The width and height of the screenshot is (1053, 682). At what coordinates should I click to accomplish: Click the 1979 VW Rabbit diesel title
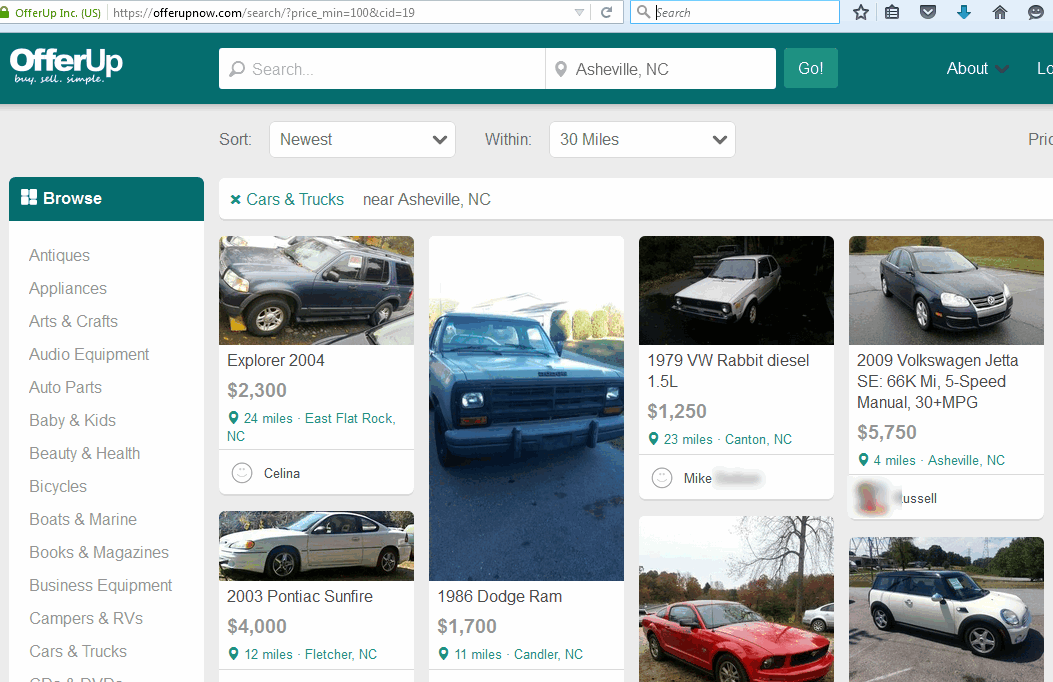click(x=728, y=371)
